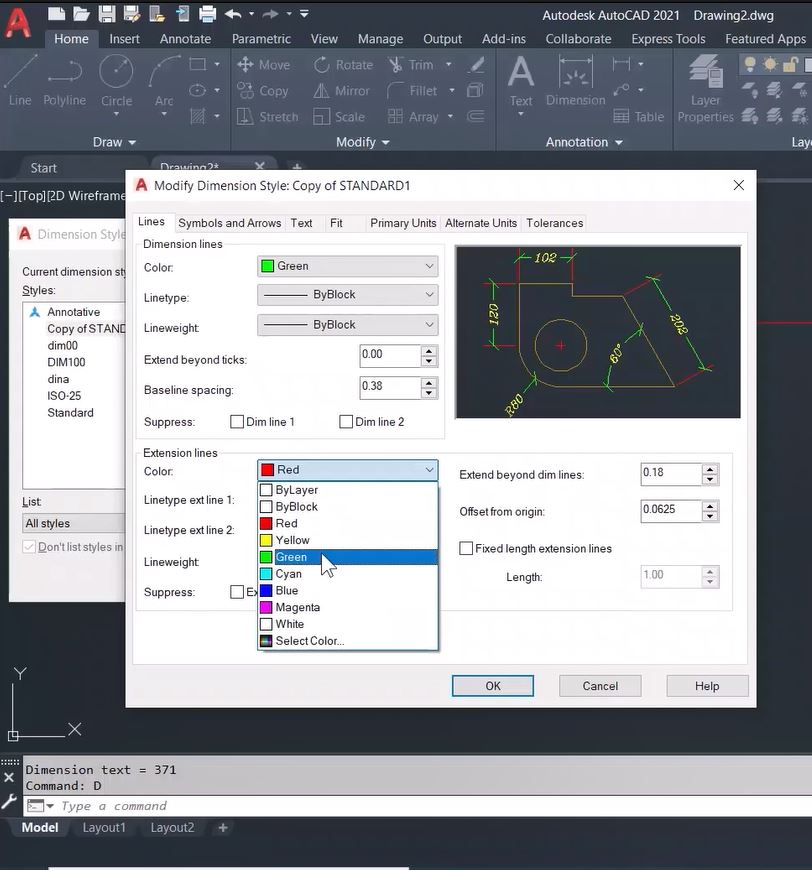Open the Dimension lines Linetype dropdown
Image resolution: width=812 pixels, height=870 pixels.
pos(347,295)
